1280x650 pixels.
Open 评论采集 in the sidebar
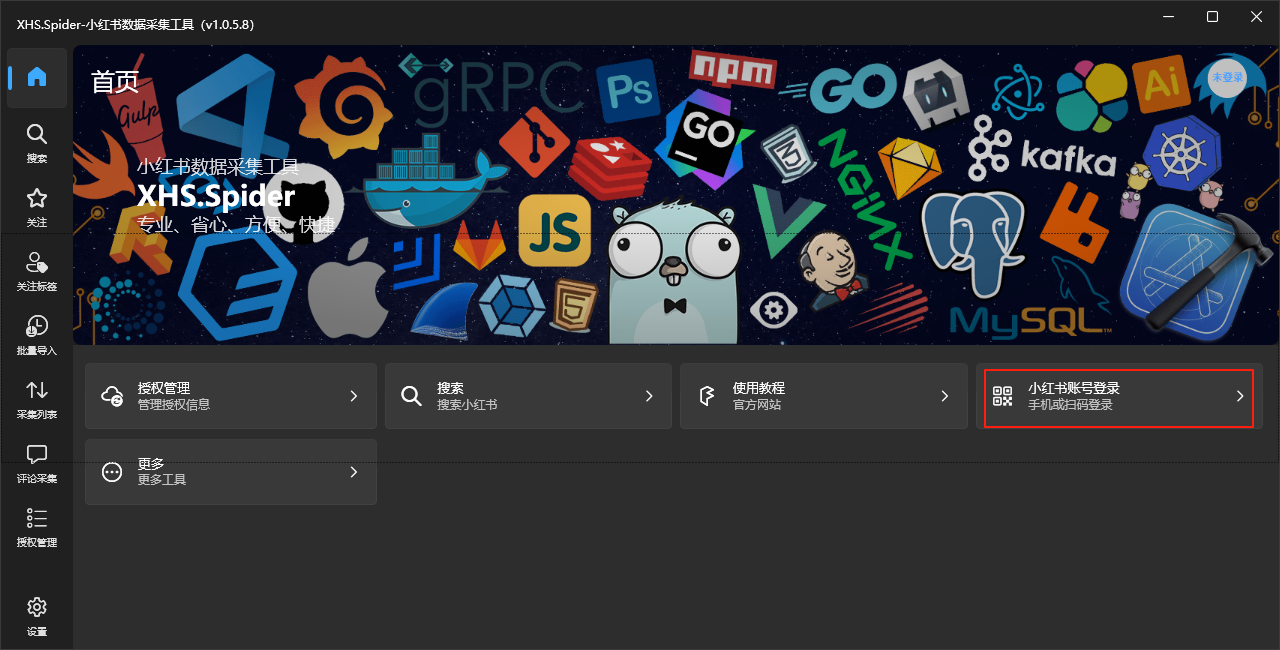tap(37, 463)
